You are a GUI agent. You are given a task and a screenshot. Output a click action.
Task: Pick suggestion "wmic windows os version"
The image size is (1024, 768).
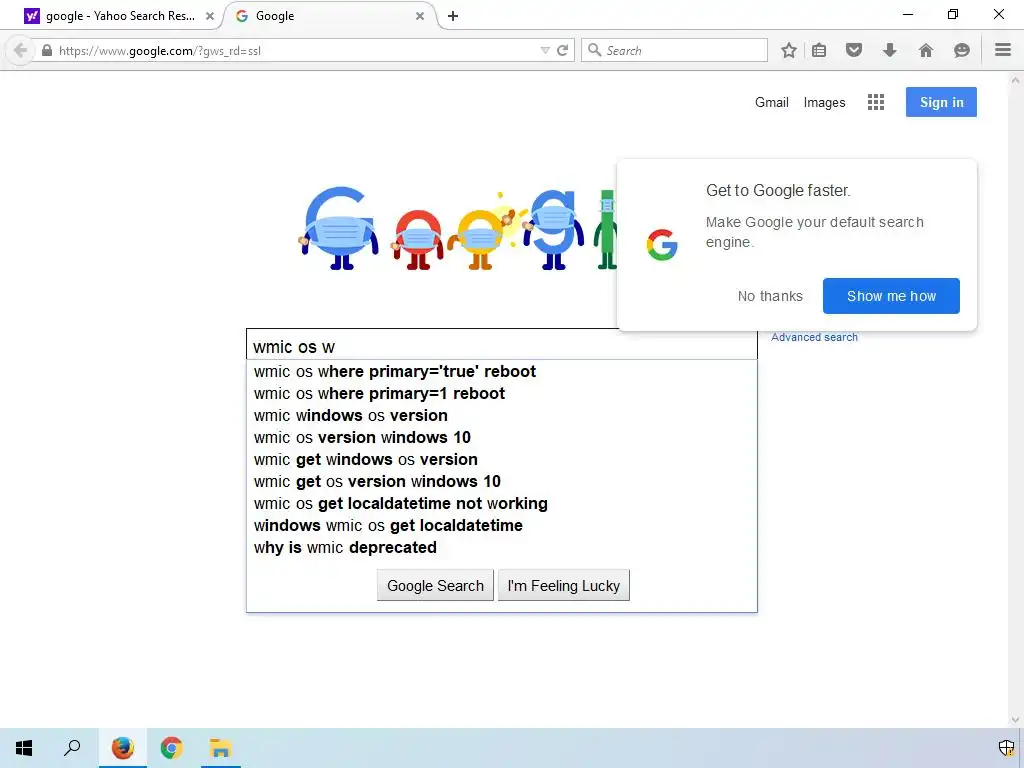pos(502,415)
